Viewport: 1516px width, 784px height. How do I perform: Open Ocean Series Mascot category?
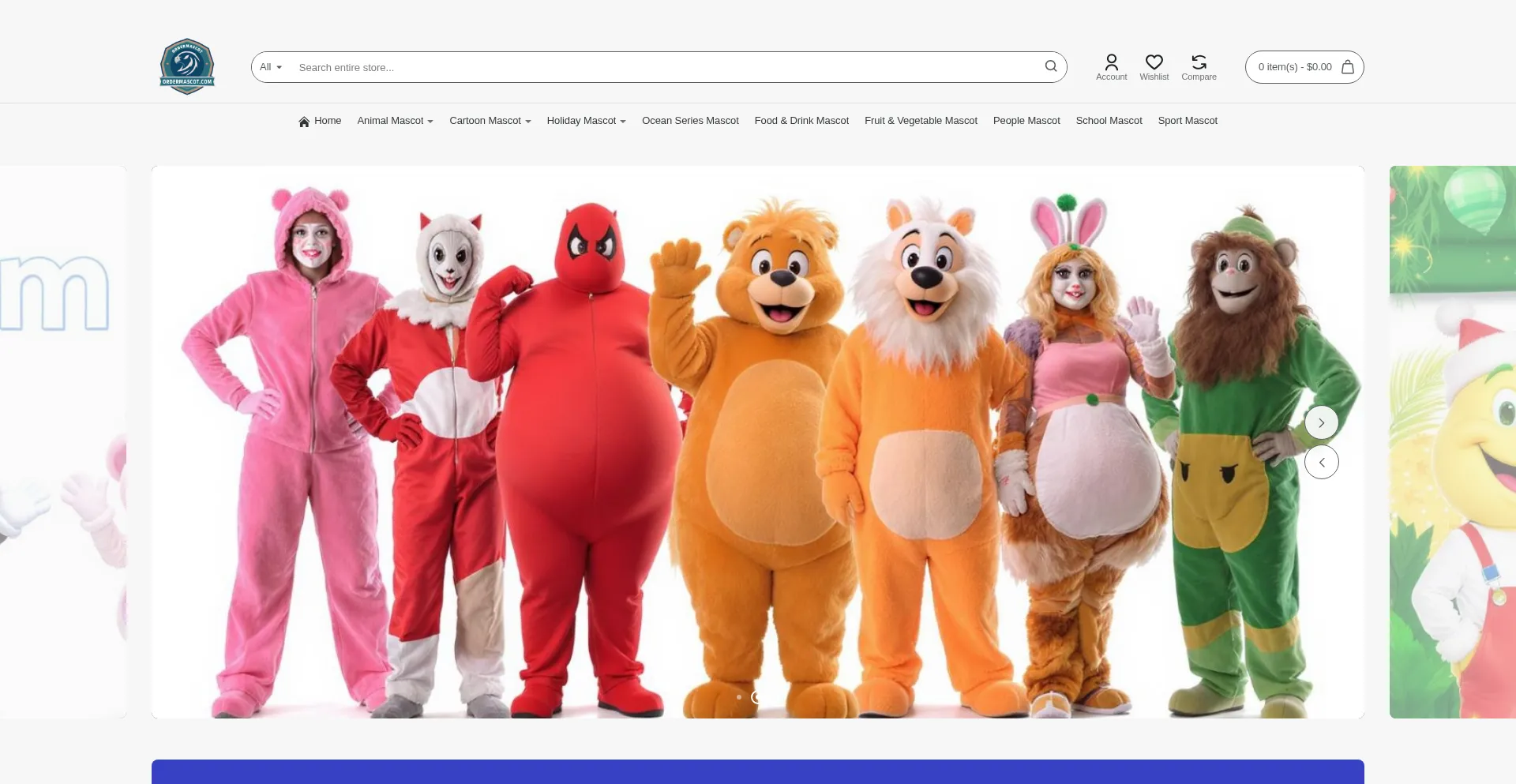point(690,121)
